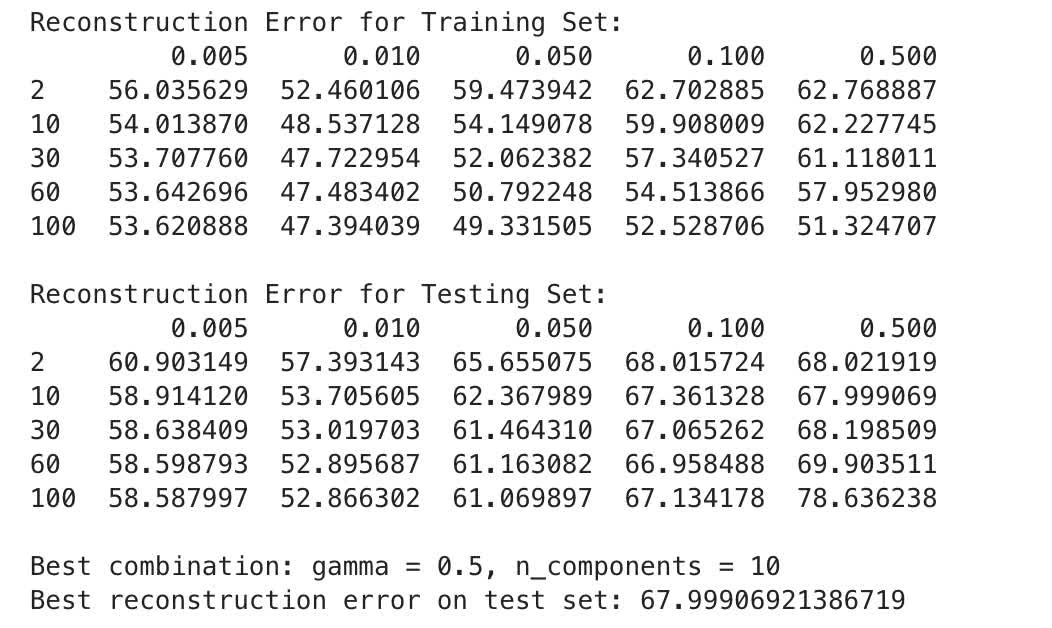Viewport: 1052px width, 628px height.
Task: Click the 0.050 column header in training table
Action: (554, 56)
